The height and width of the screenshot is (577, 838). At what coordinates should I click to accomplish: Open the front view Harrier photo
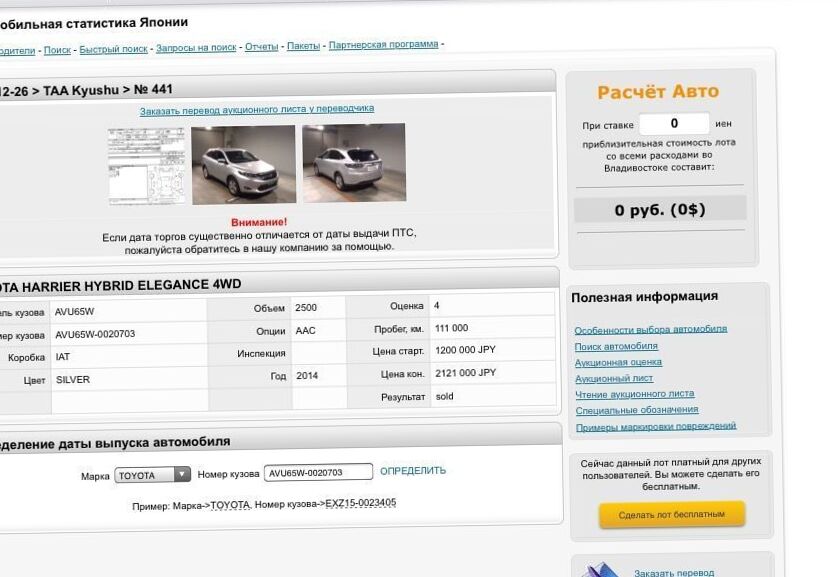pyautogui.click(x=243, y=165)
